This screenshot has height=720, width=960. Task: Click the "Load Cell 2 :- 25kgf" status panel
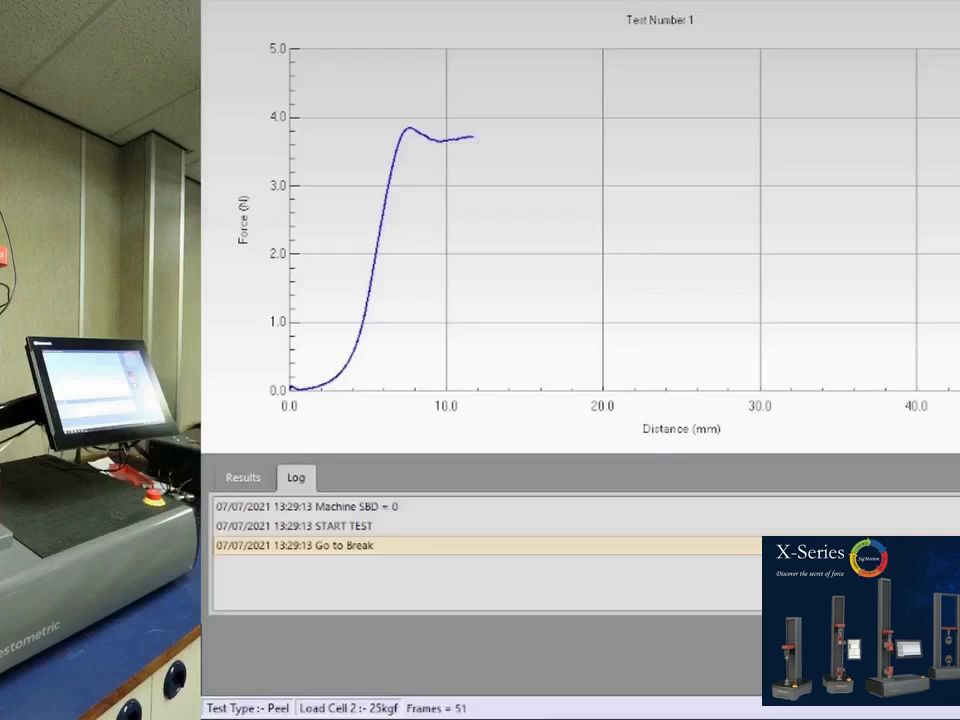tap(348, 708)
